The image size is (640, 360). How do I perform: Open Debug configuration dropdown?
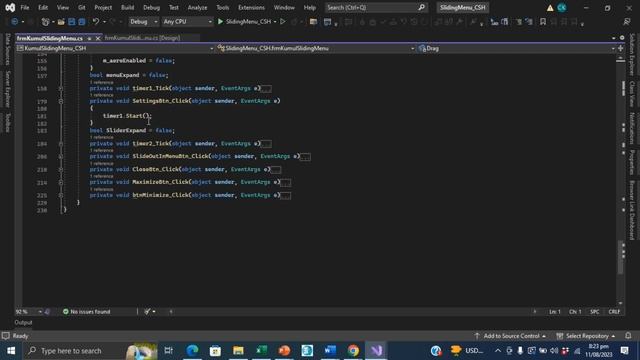point(143,22)
